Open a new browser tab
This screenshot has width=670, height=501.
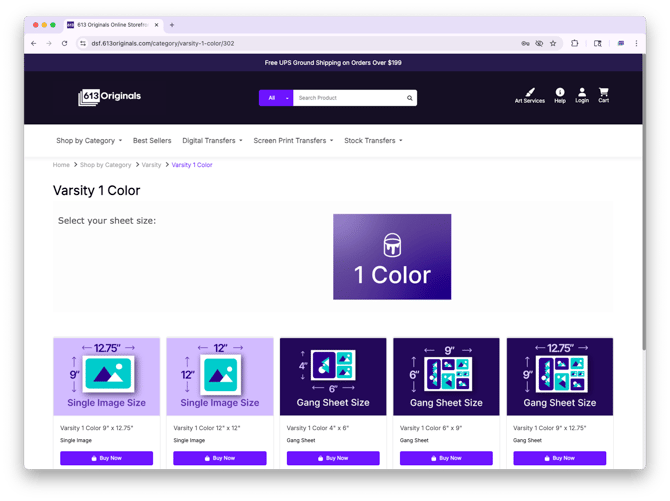pyautogui.click(x=172, y=25)
